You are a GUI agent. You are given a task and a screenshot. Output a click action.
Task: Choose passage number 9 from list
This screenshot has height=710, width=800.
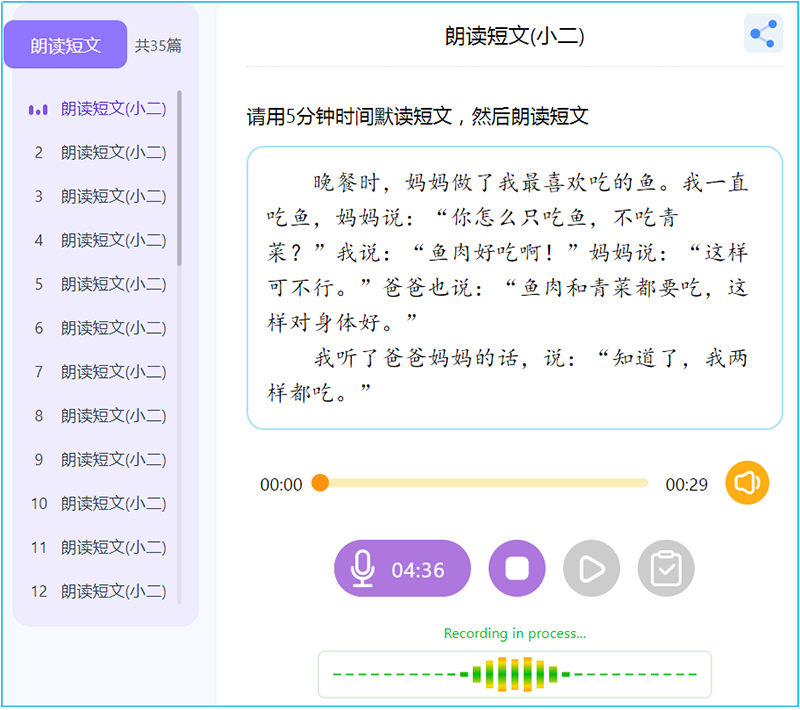(113, 460)
